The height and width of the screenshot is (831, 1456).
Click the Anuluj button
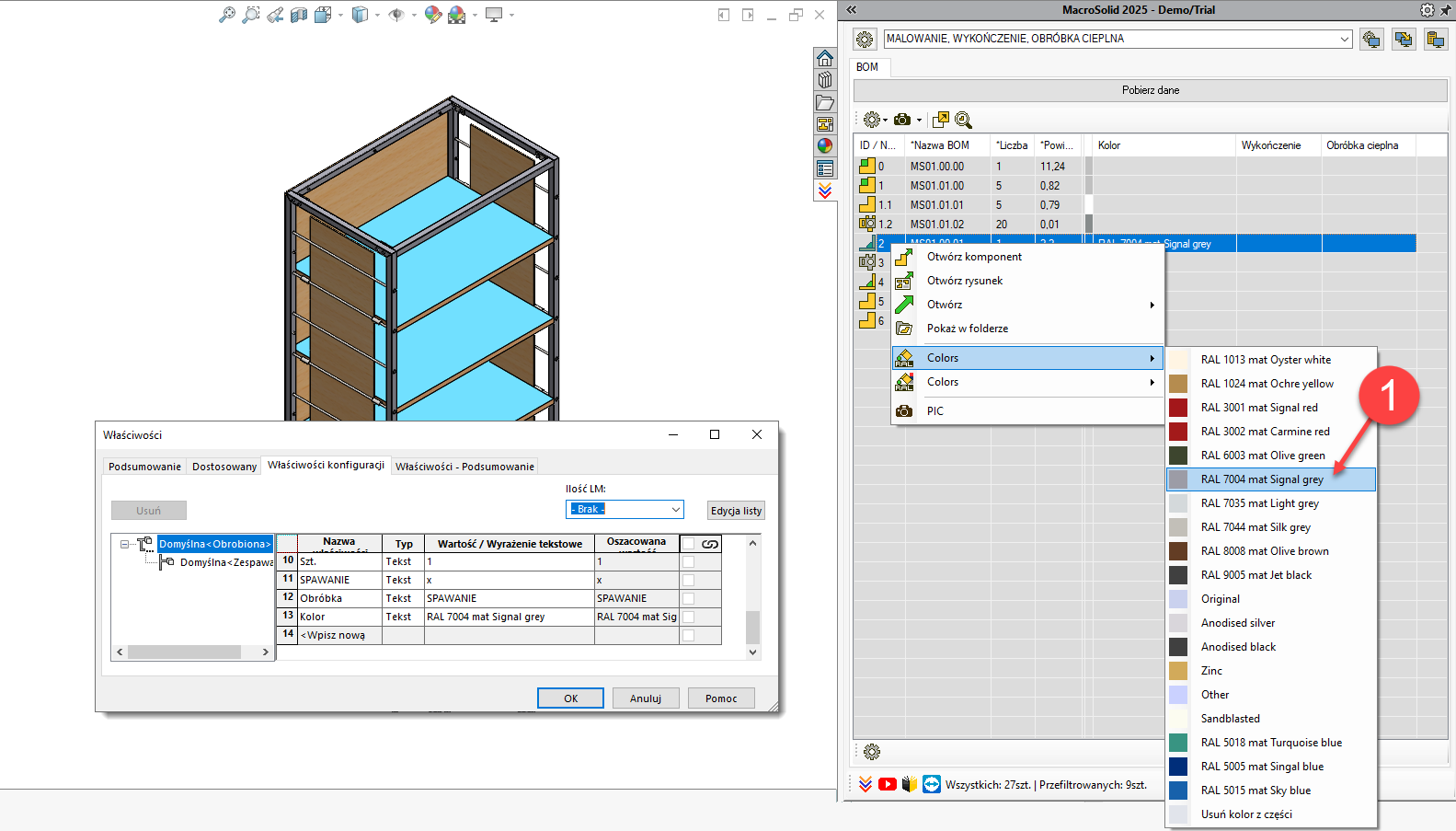point(646,698)
